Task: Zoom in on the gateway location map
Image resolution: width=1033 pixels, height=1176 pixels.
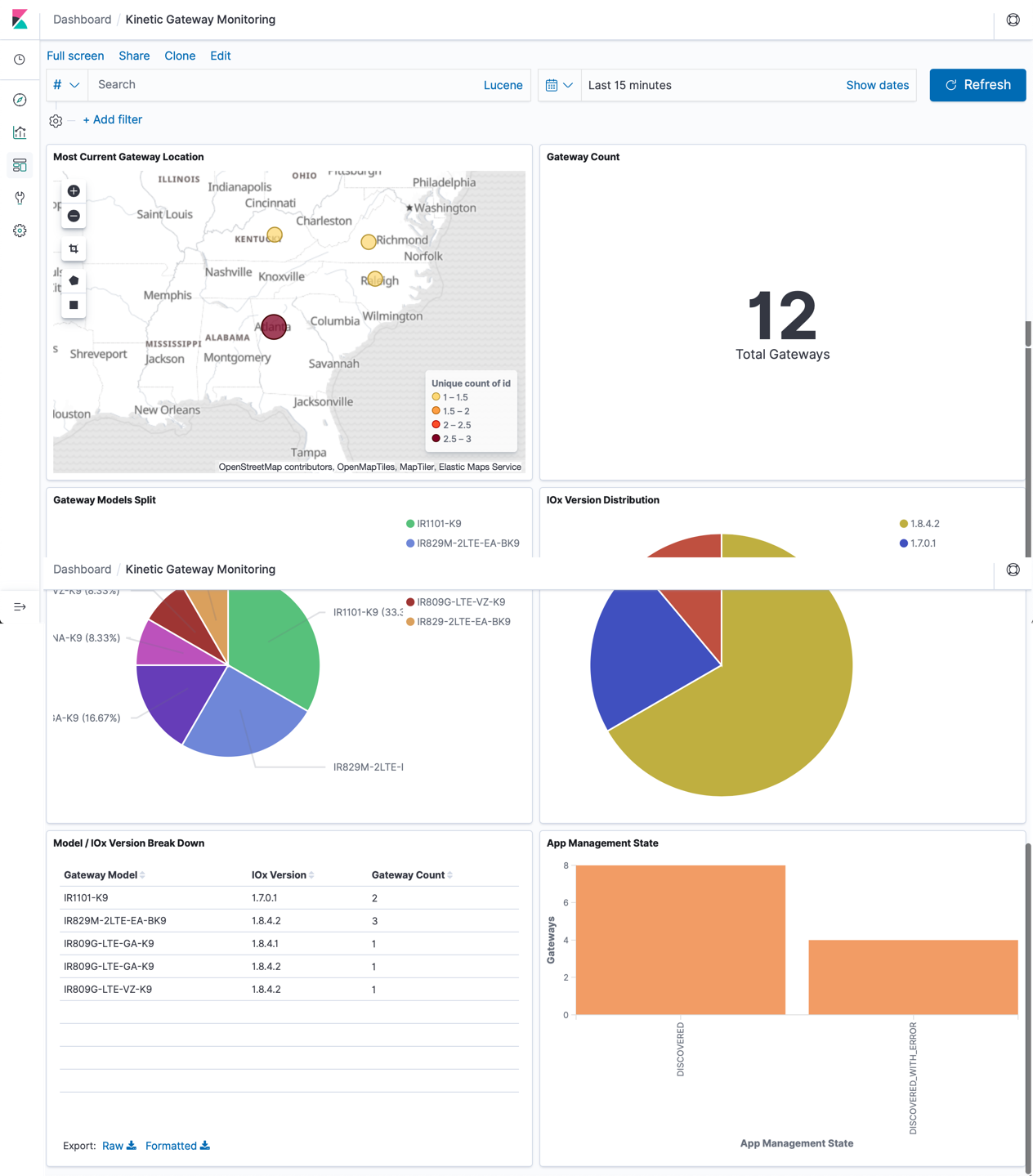Action: 74,191
